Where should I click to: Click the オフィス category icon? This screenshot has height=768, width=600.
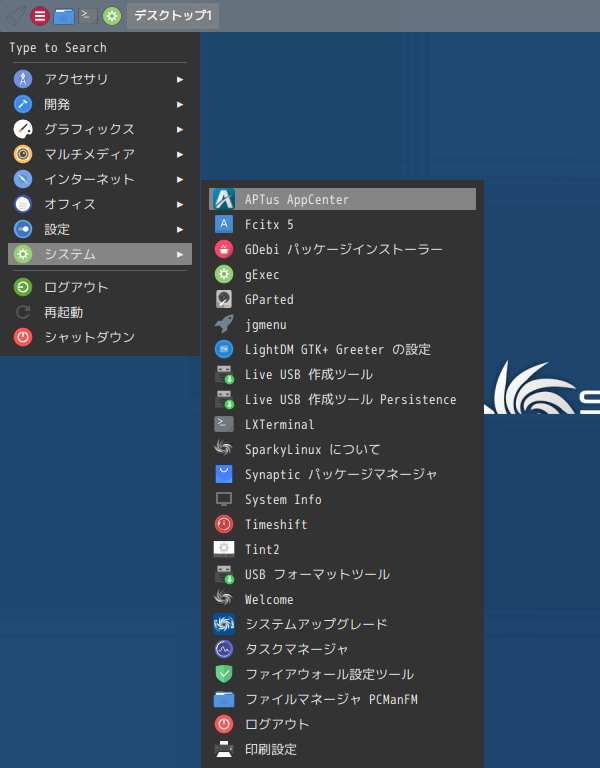(x=23, y=204)
